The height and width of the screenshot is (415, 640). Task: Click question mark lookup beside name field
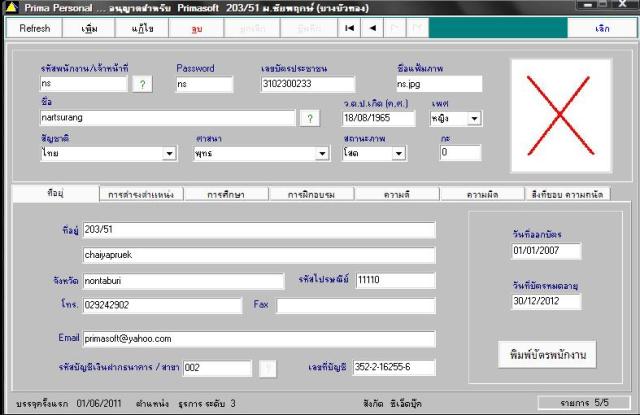tap(310, 118)
